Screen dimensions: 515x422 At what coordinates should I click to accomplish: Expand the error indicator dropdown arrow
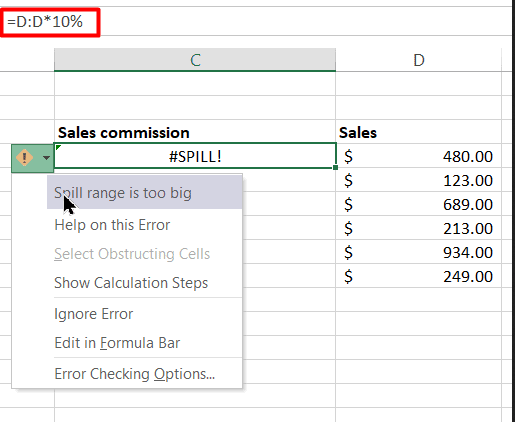(46, 158)
